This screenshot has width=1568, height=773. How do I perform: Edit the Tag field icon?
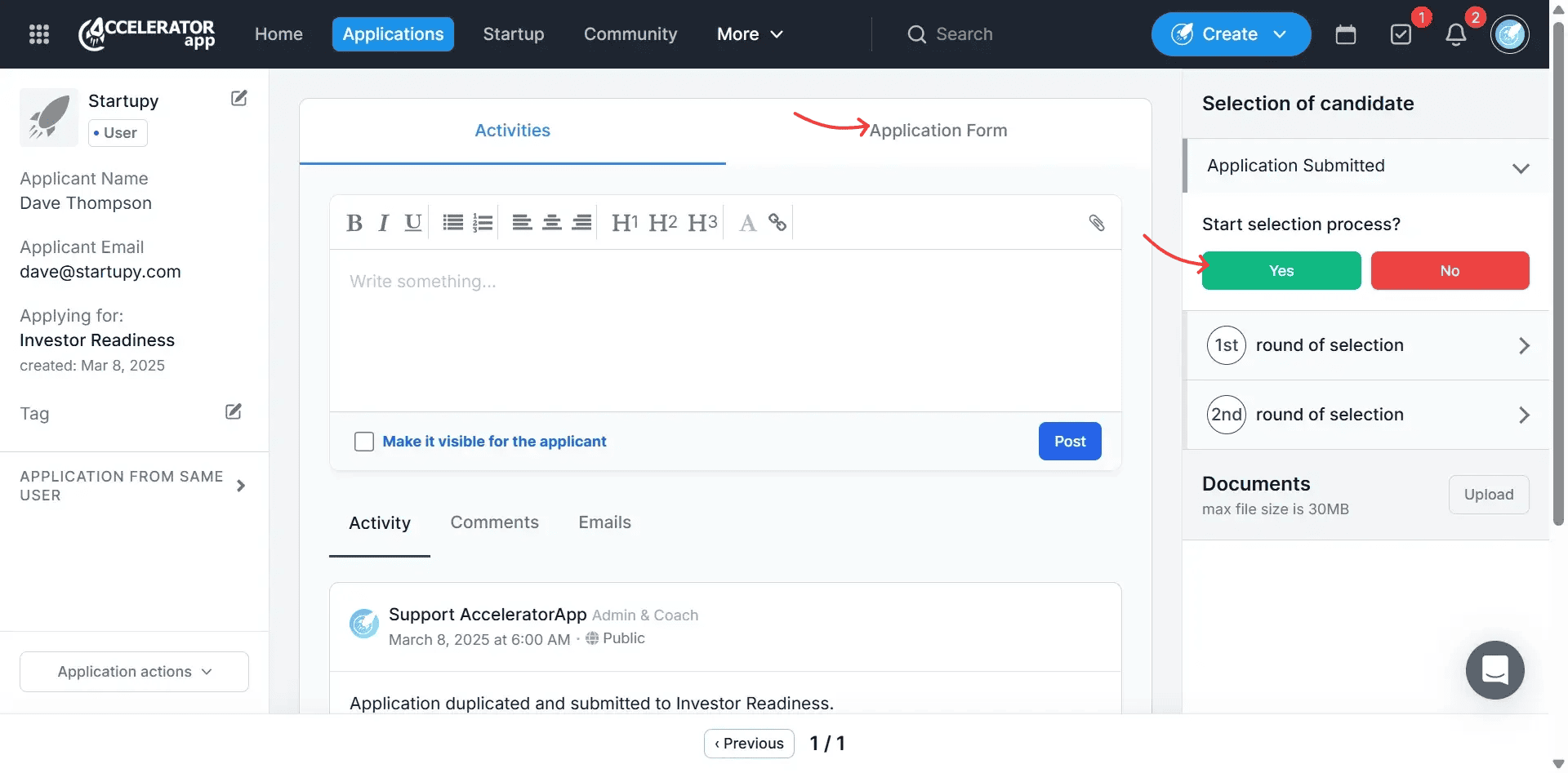tap(234, 411)
